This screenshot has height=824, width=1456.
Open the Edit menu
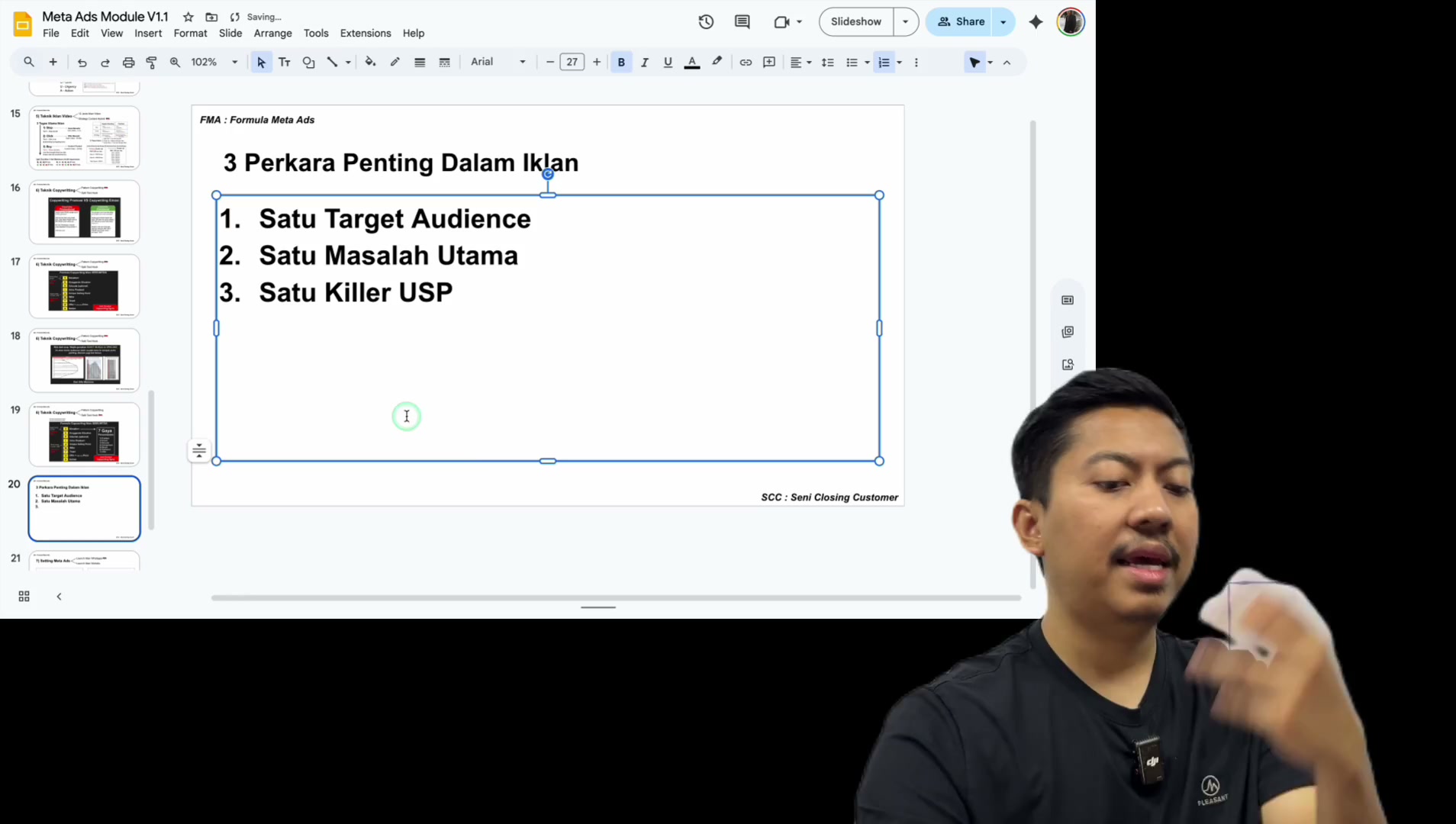pyautogui.click(x=80, y=34)
